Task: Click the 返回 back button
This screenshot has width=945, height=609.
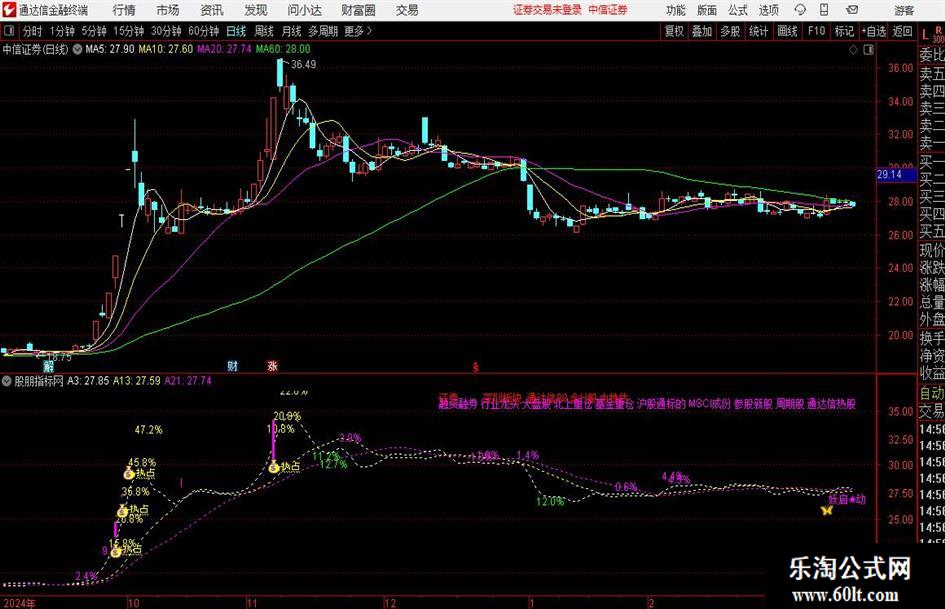Action: click(x=902, y=31)
